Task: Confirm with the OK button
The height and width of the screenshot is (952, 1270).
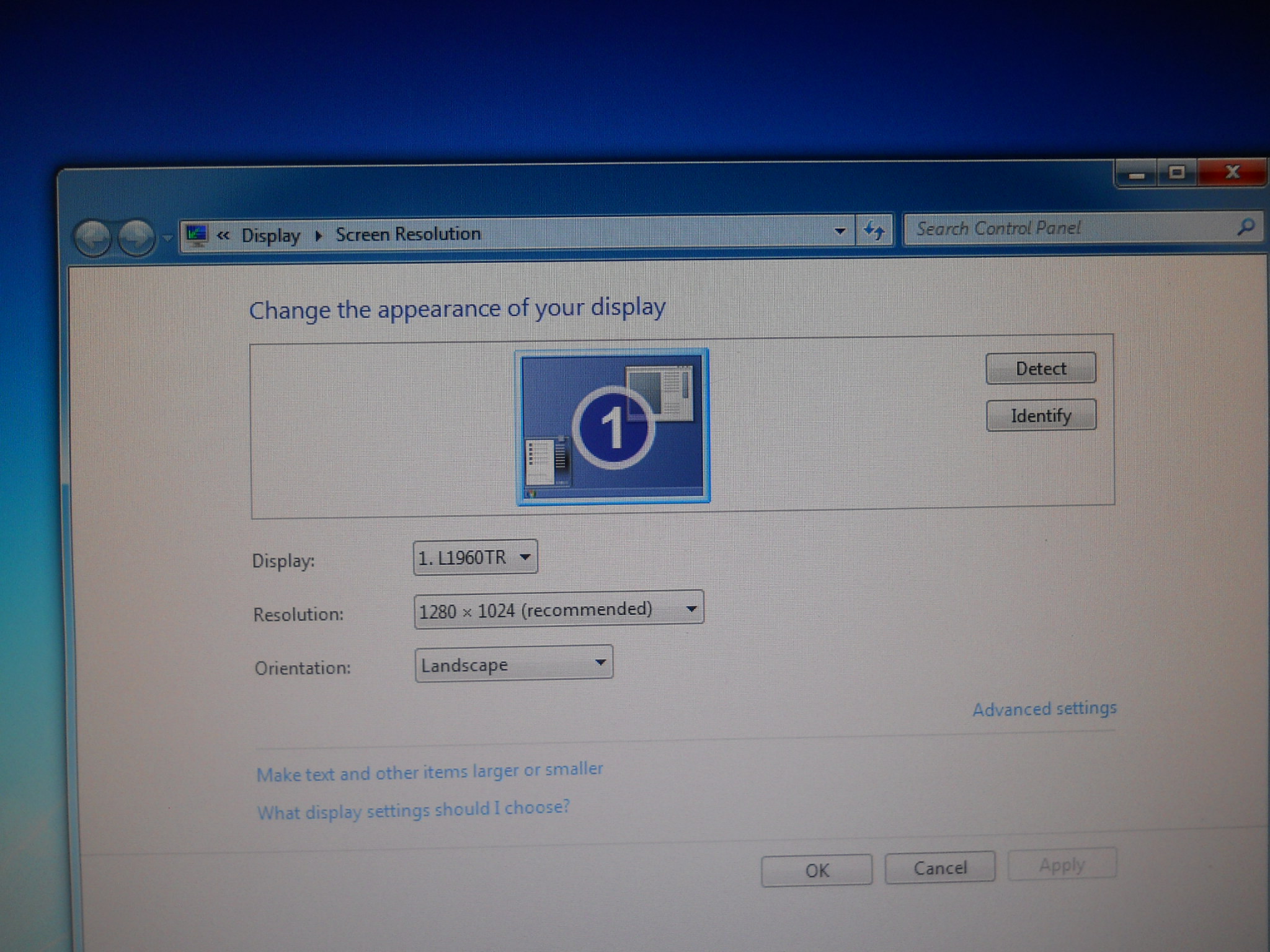Action: 816,870
